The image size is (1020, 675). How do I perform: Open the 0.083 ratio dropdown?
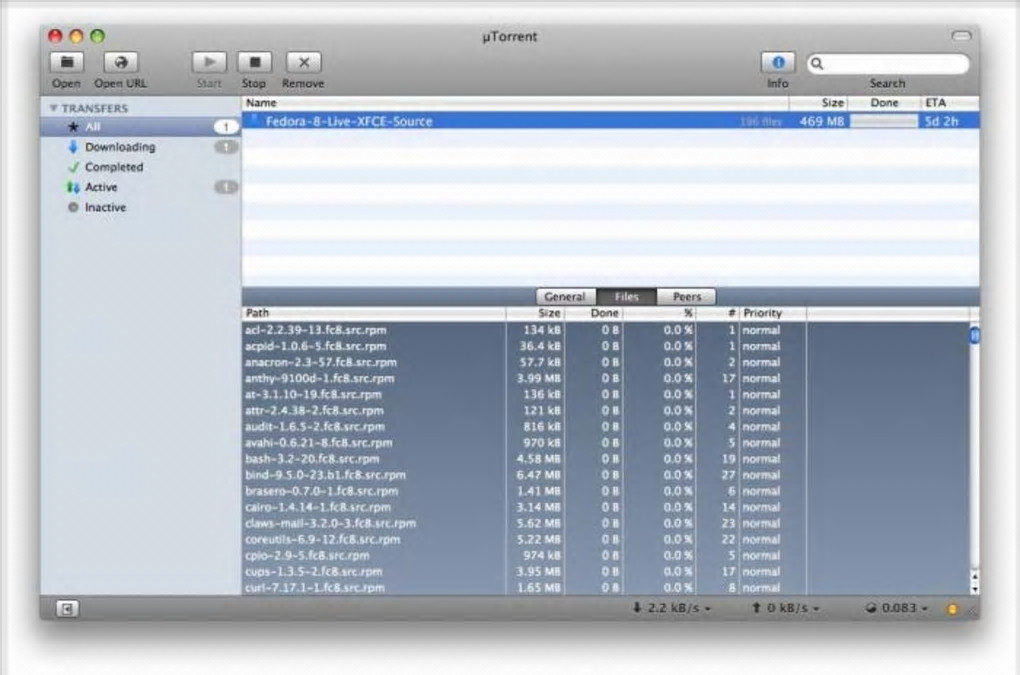897,608
